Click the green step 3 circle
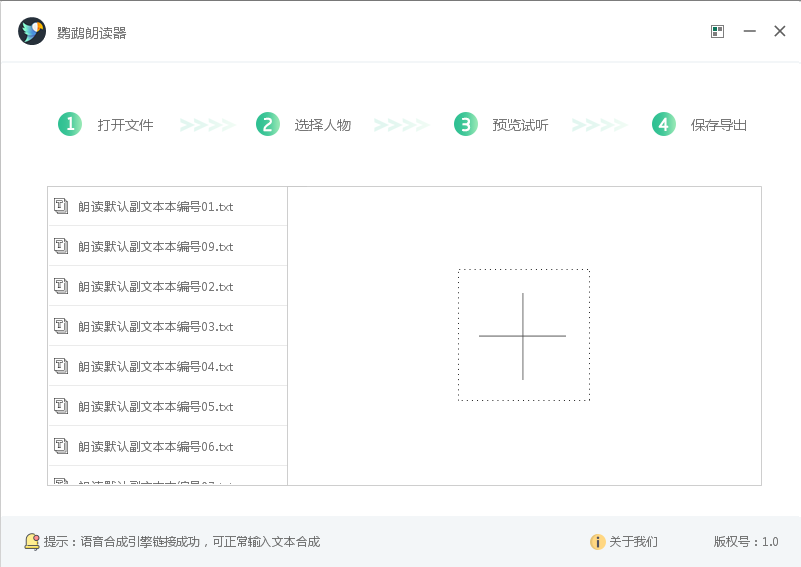 tap(466, 124)
